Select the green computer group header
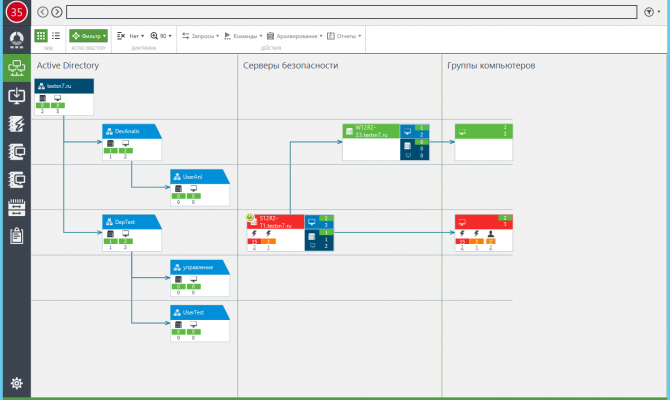This screenshot has height=400, width=670. click(484, 131)
